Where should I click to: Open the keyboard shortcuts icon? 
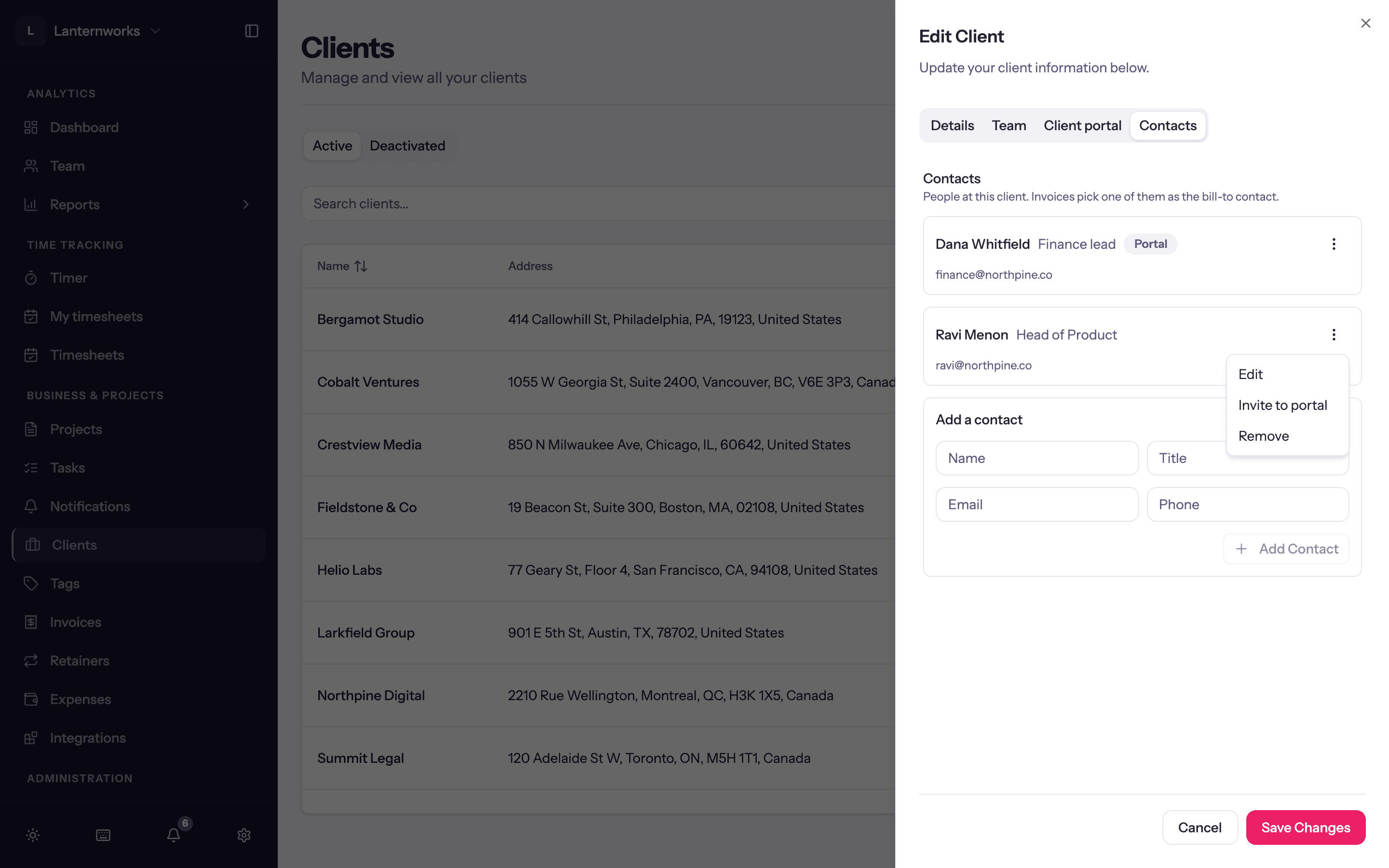103,835
